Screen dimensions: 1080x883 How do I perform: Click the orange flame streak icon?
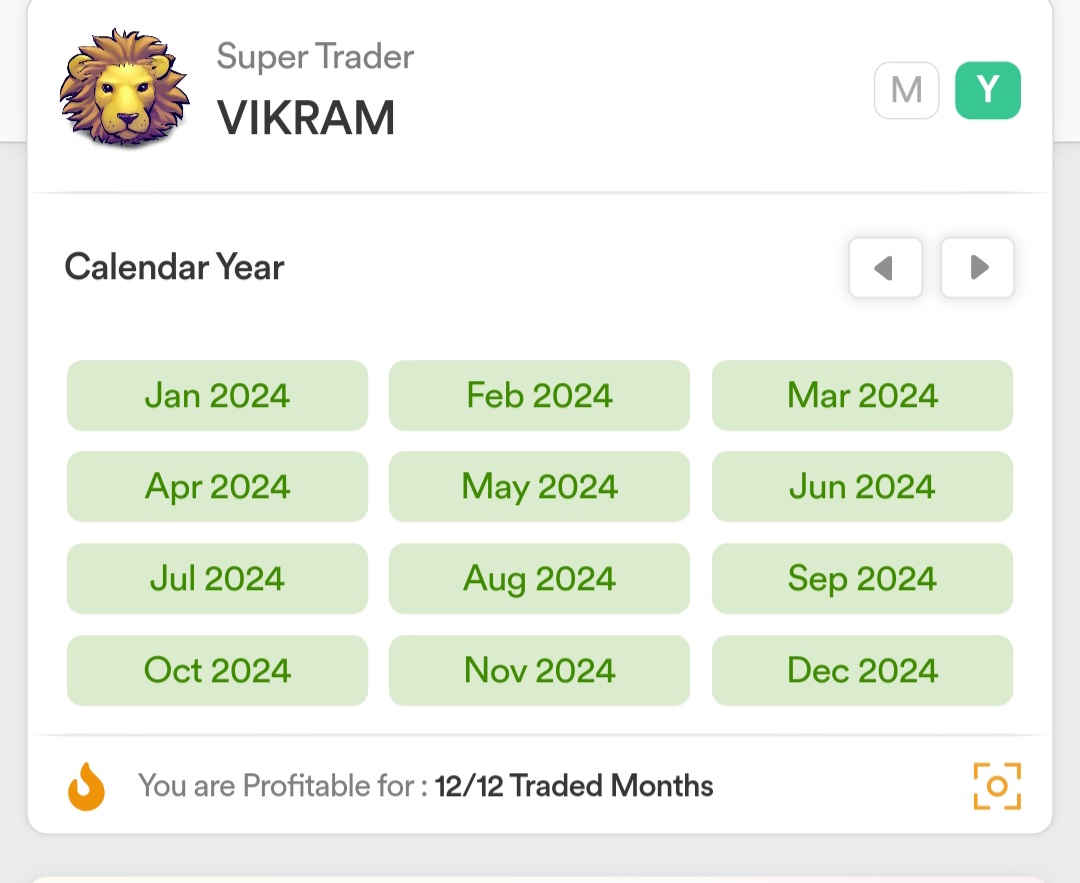coord(87,786)
